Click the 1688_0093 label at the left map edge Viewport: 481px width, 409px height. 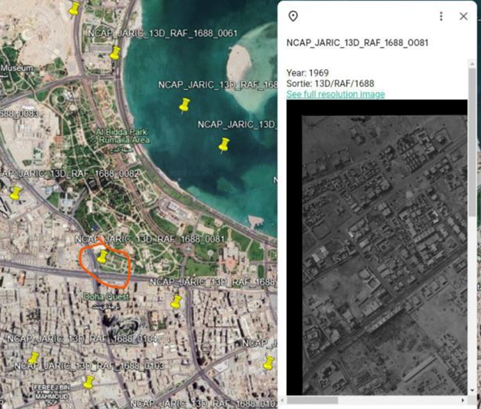(x=19, y=114)
